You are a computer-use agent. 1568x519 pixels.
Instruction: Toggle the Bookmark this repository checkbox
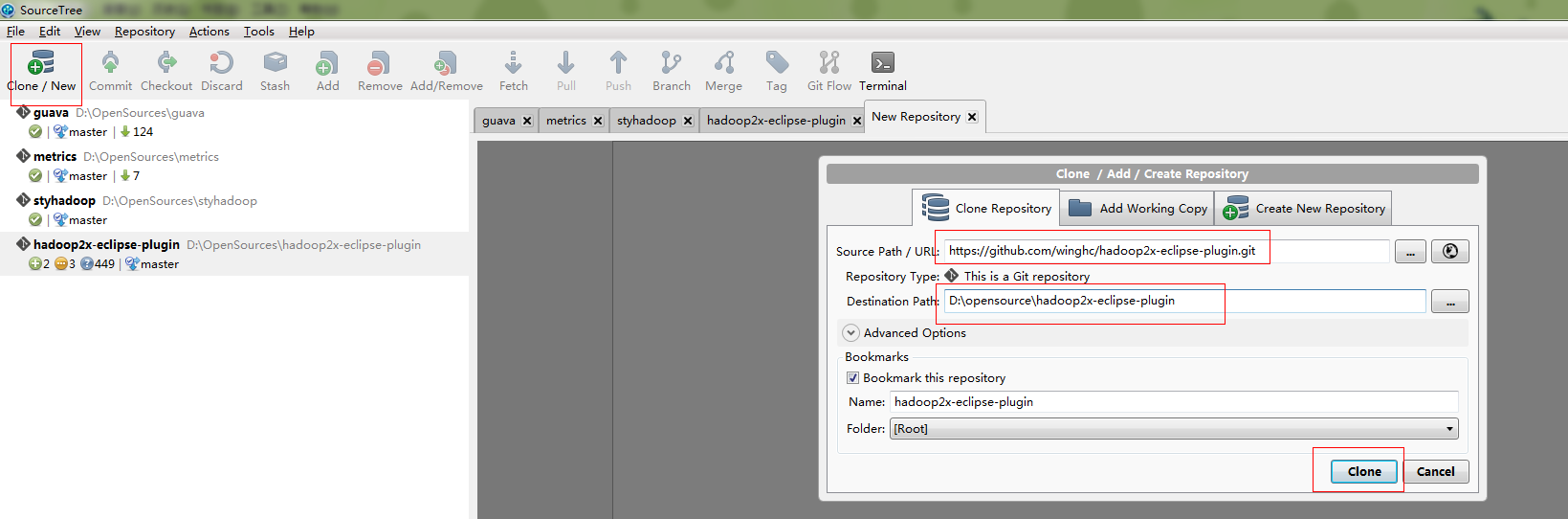pyautogui.click(x=852, y=378)
